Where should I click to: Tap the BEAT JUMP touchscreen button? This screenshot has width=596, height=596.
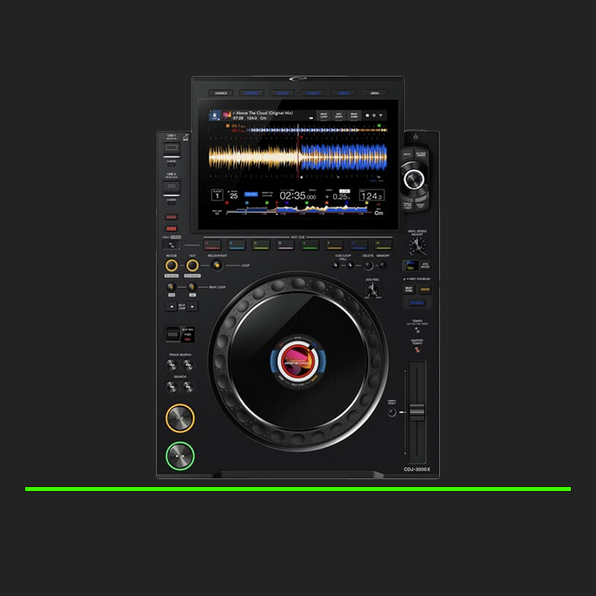[x=354, y=115]
